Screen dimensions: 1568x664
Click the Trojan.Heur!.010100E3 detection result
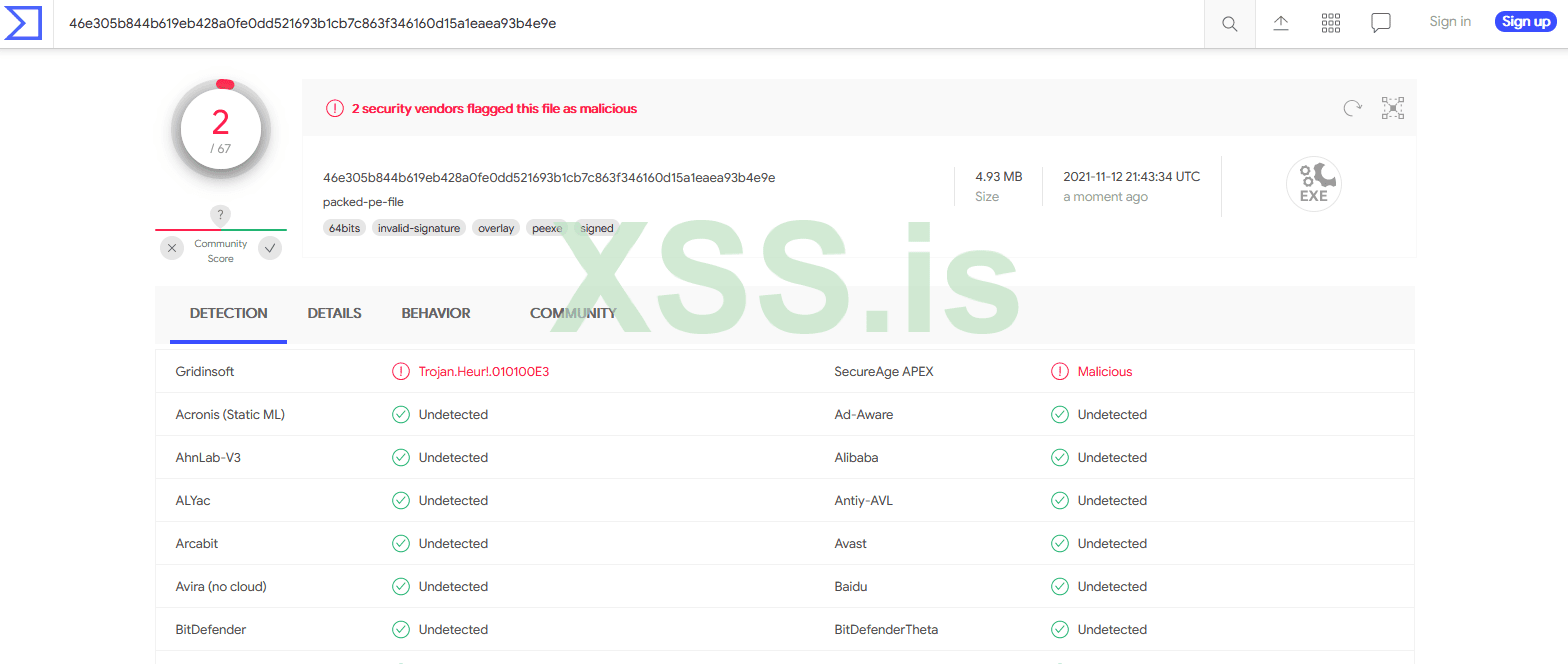(x=484, y=371)
